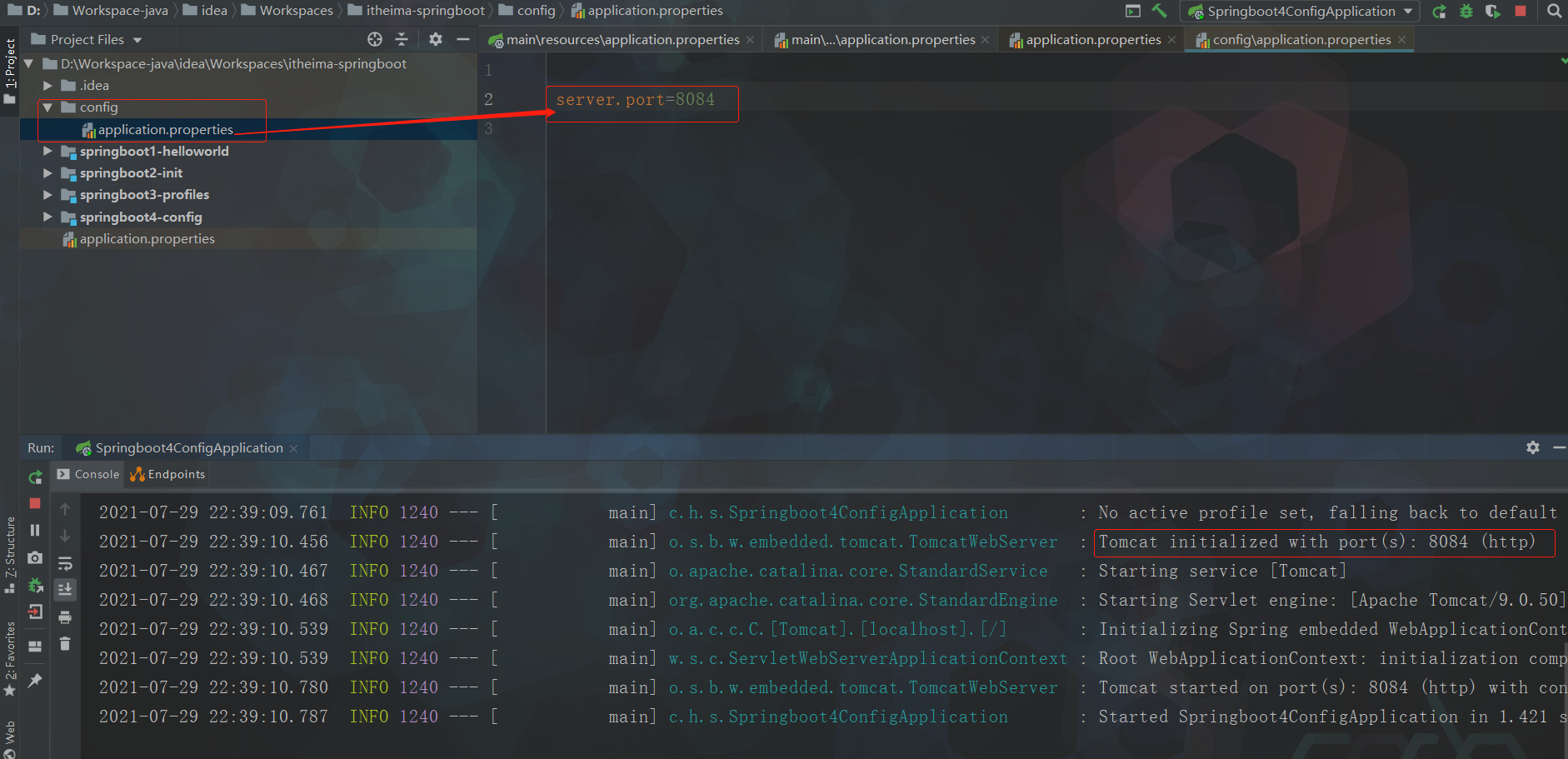Stop the application from the top toolbar
The height and width of the screenshot is (759, 1568).
pos(1521,11)
